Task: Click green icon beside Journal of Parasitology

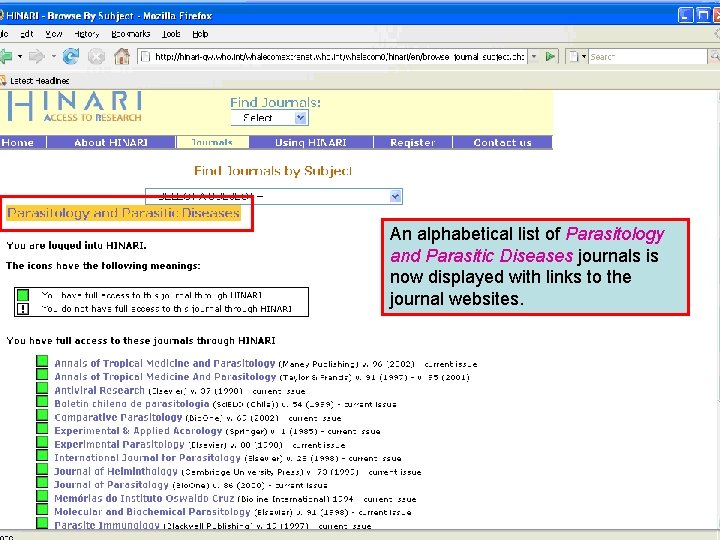Action: [42, 483]
